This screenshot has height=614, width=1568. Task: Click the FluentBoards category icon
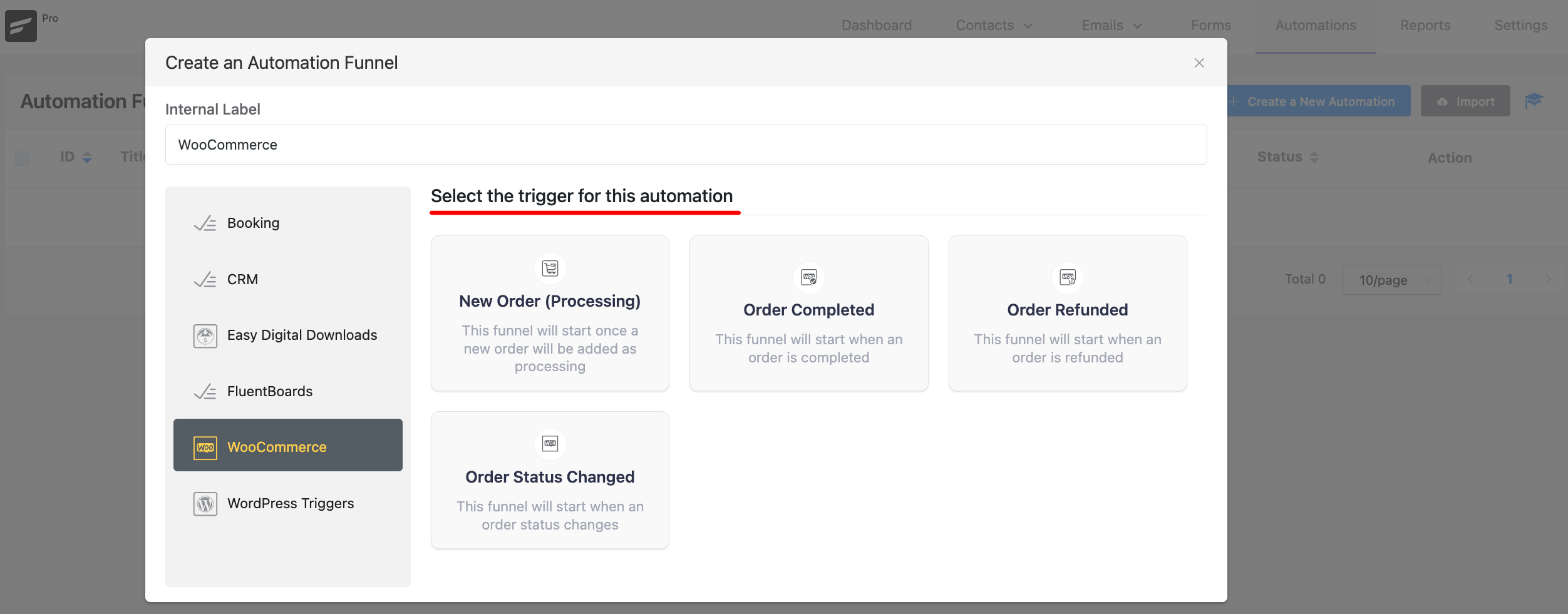coord(205,392)
